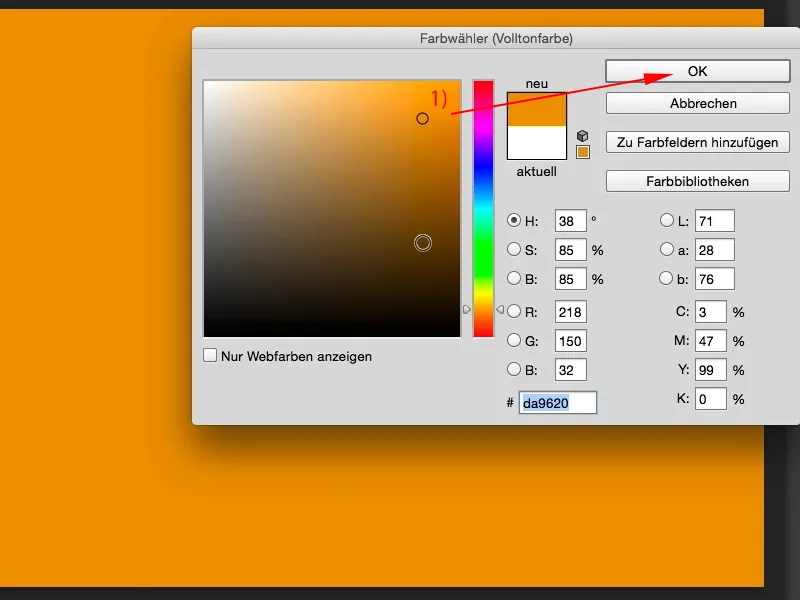This screenshot has width=800, height=600.
Task: Click the H value field 38
Action: point(570,221)
